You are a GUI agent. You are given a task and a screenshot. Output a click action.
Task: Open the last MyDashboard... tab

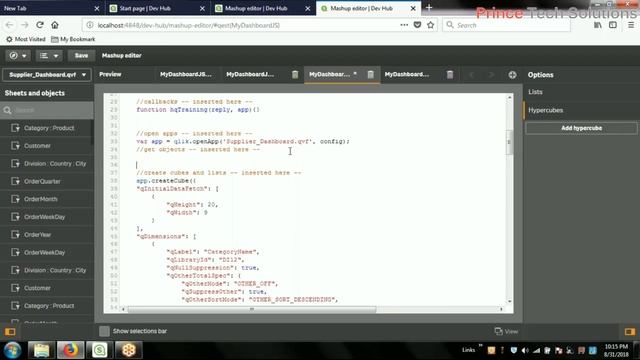(x=407, y=74)
